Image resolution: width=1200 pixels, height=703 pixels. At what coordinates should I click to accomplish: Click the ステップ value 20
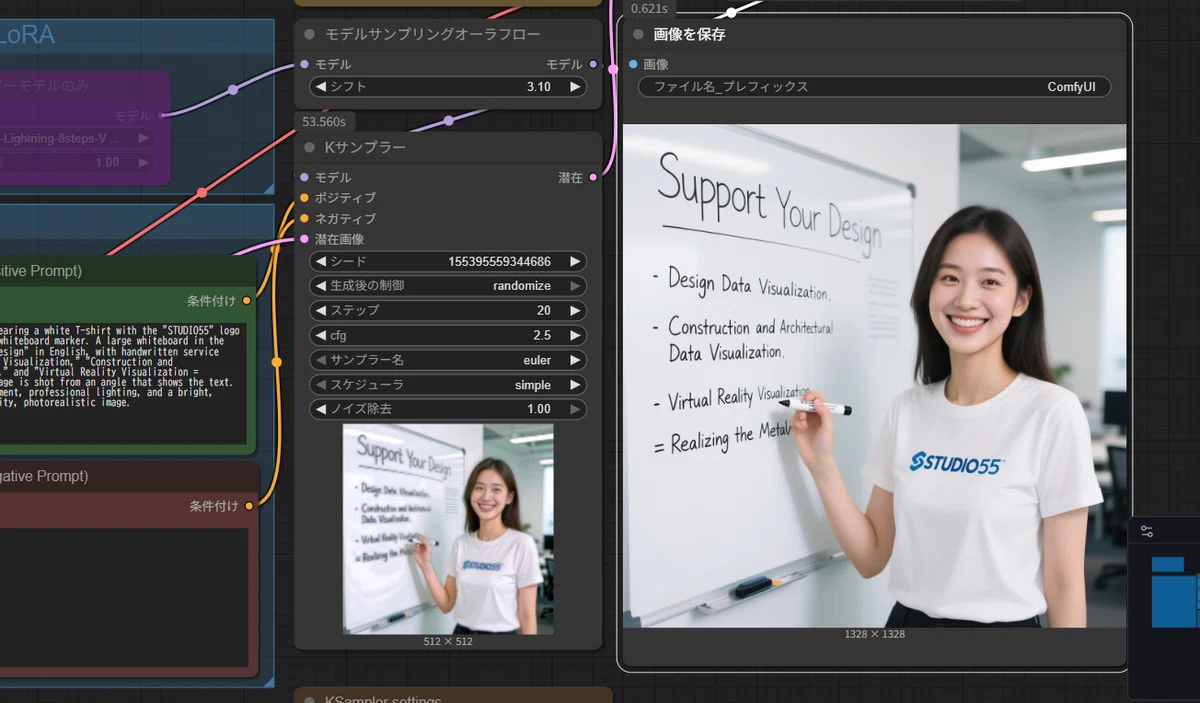(x=544, y=310)
